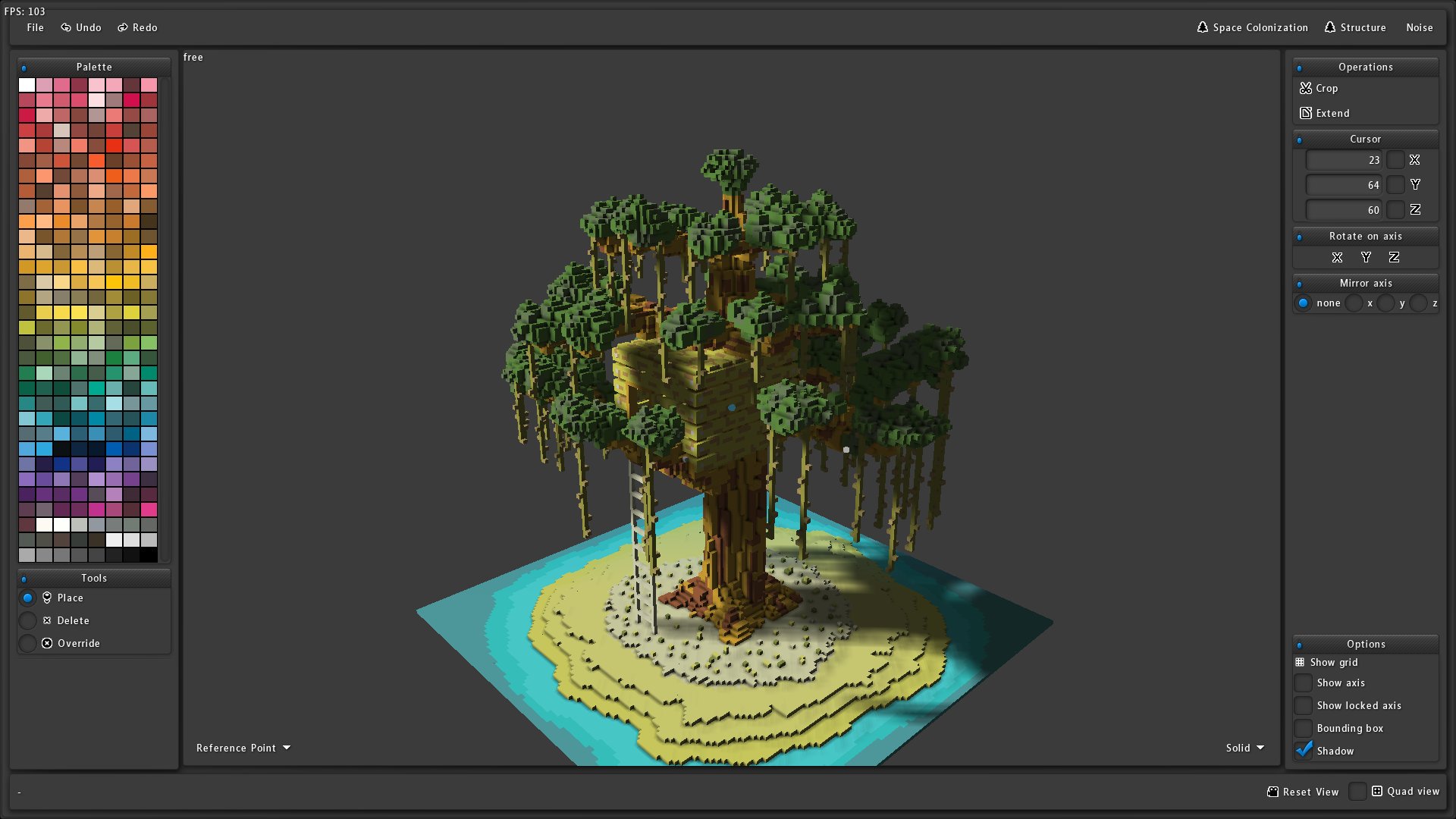Rotate the model on the Y axis

coord(1365,257)
